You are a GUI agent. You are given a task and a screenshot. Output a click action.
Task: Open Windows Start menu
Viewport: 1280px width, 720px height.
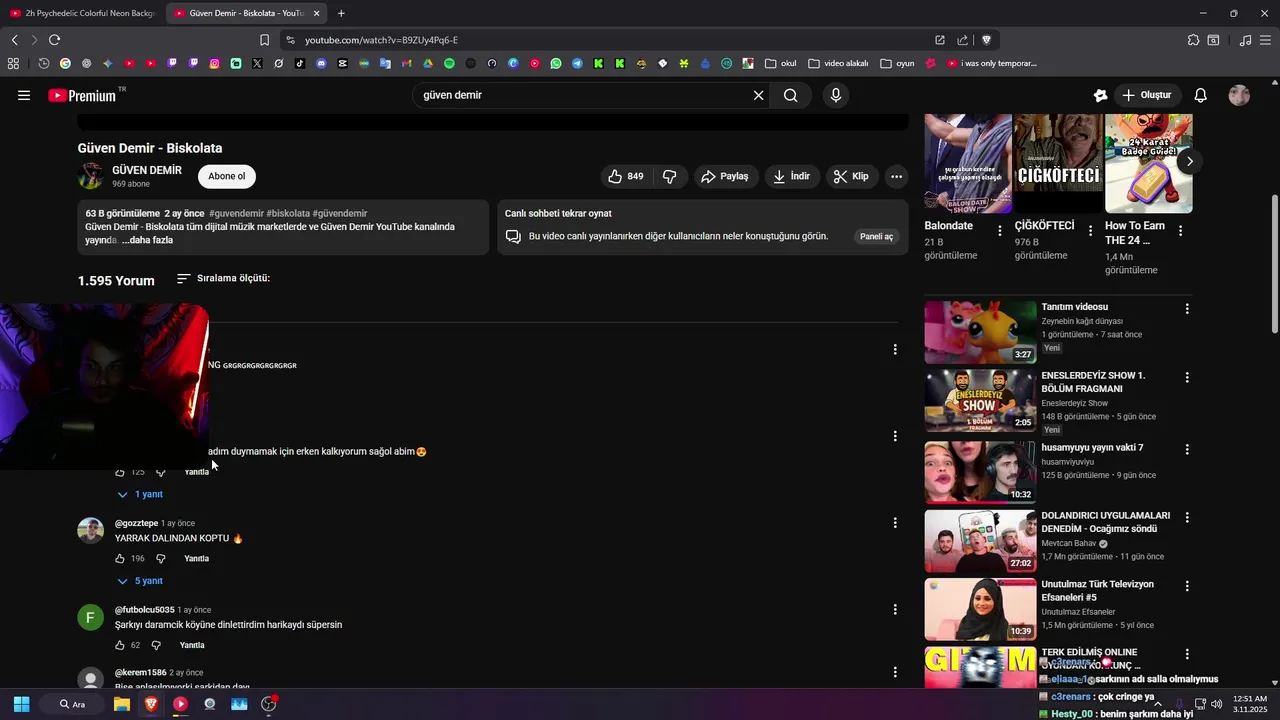coord(21,704)
